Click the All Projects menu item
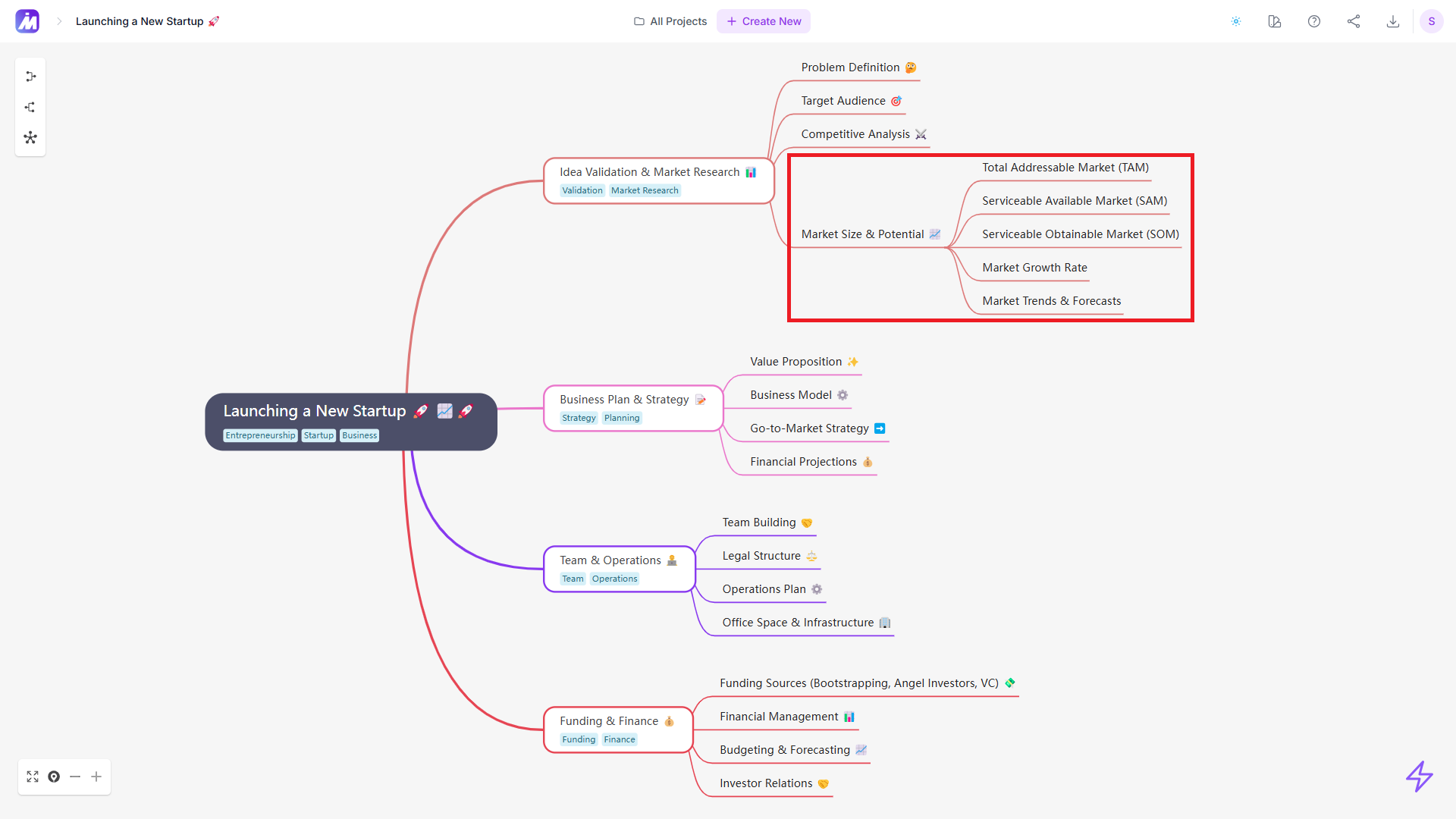 670,21
